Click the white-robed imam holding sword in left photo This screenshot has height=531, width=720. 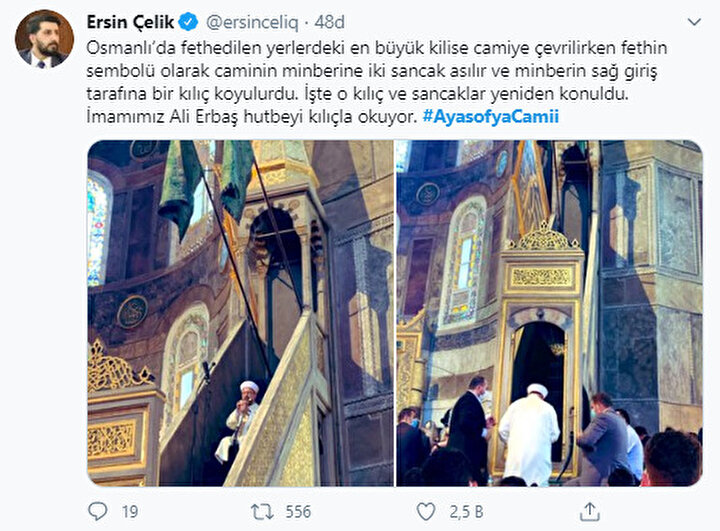click(238, 421)
